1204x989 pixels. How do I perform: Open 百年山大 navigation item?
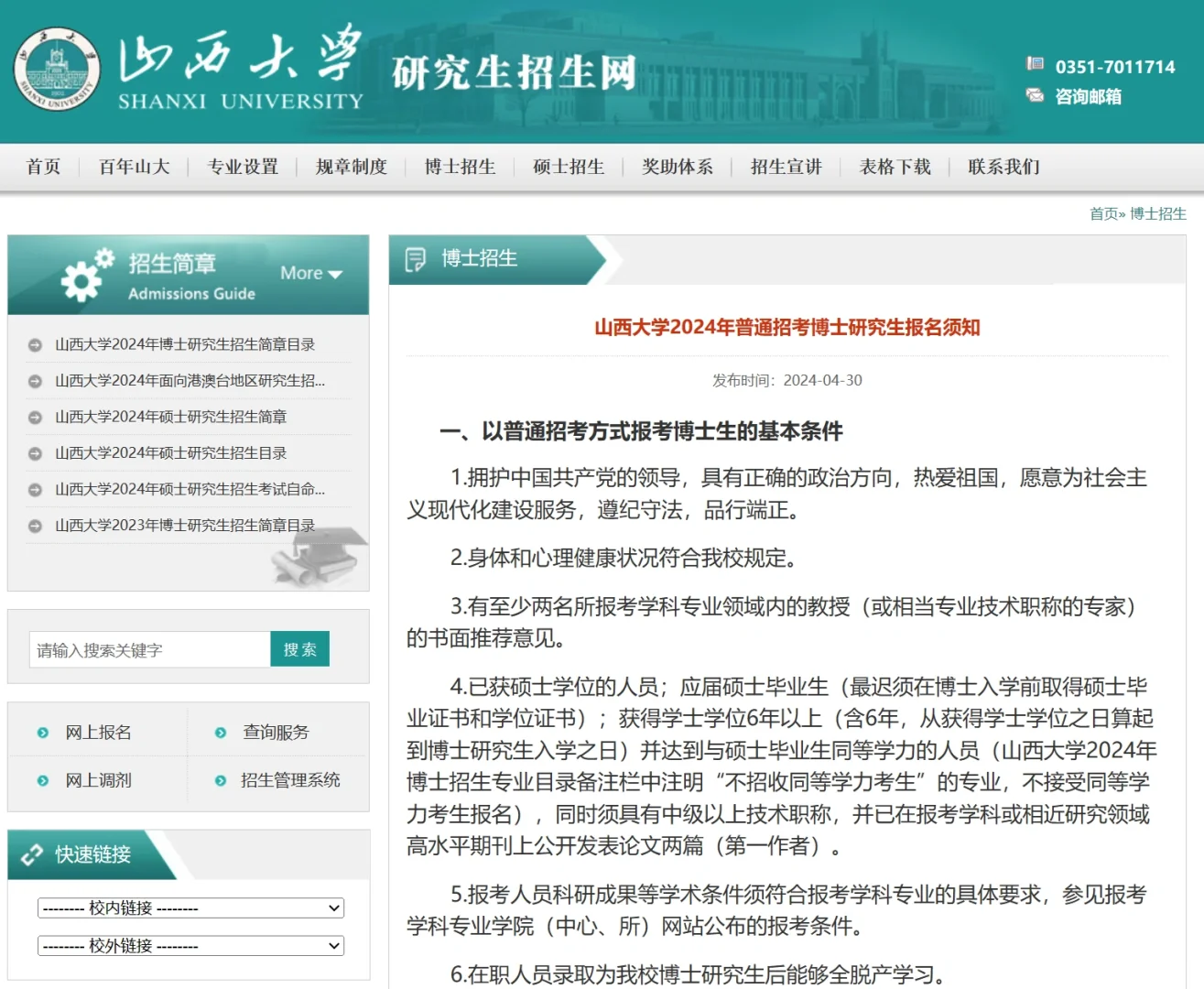134,167
